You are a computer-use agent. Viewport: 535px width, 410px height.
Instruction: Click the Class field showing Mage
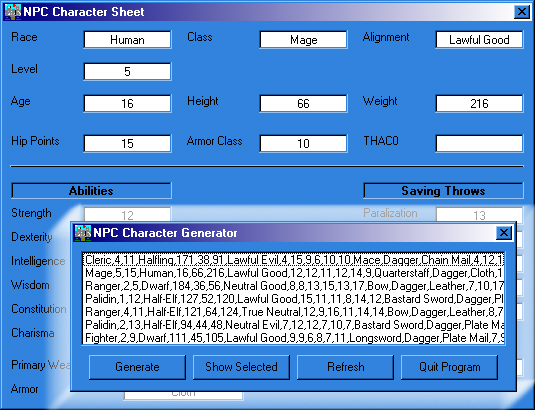tap(303, 40)
